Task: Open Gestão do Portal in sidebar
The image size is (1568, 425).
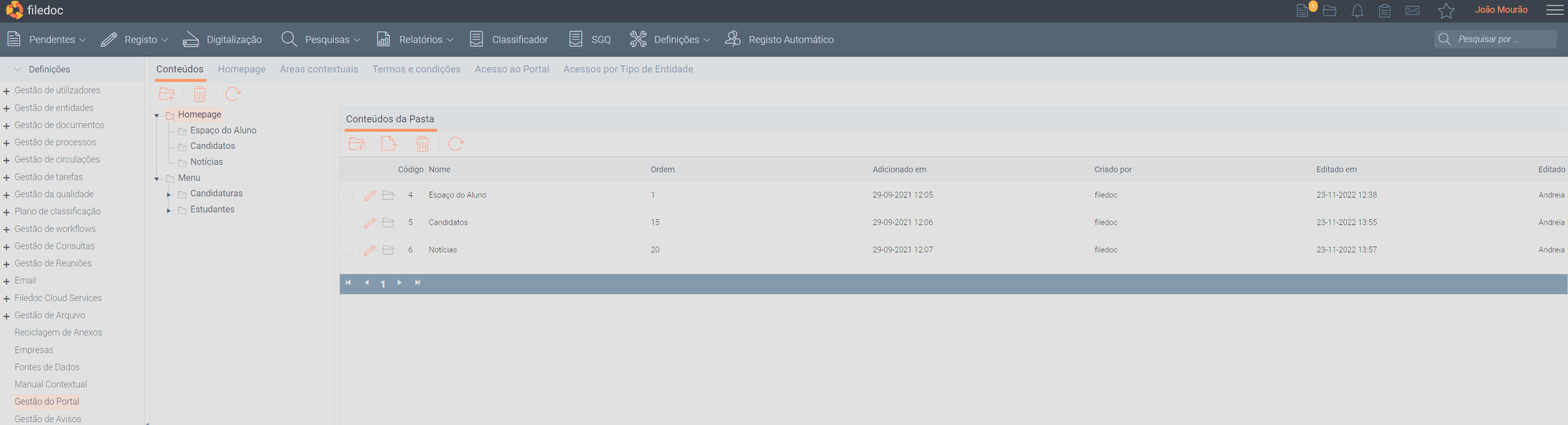Action: click(x=47, y=401)
